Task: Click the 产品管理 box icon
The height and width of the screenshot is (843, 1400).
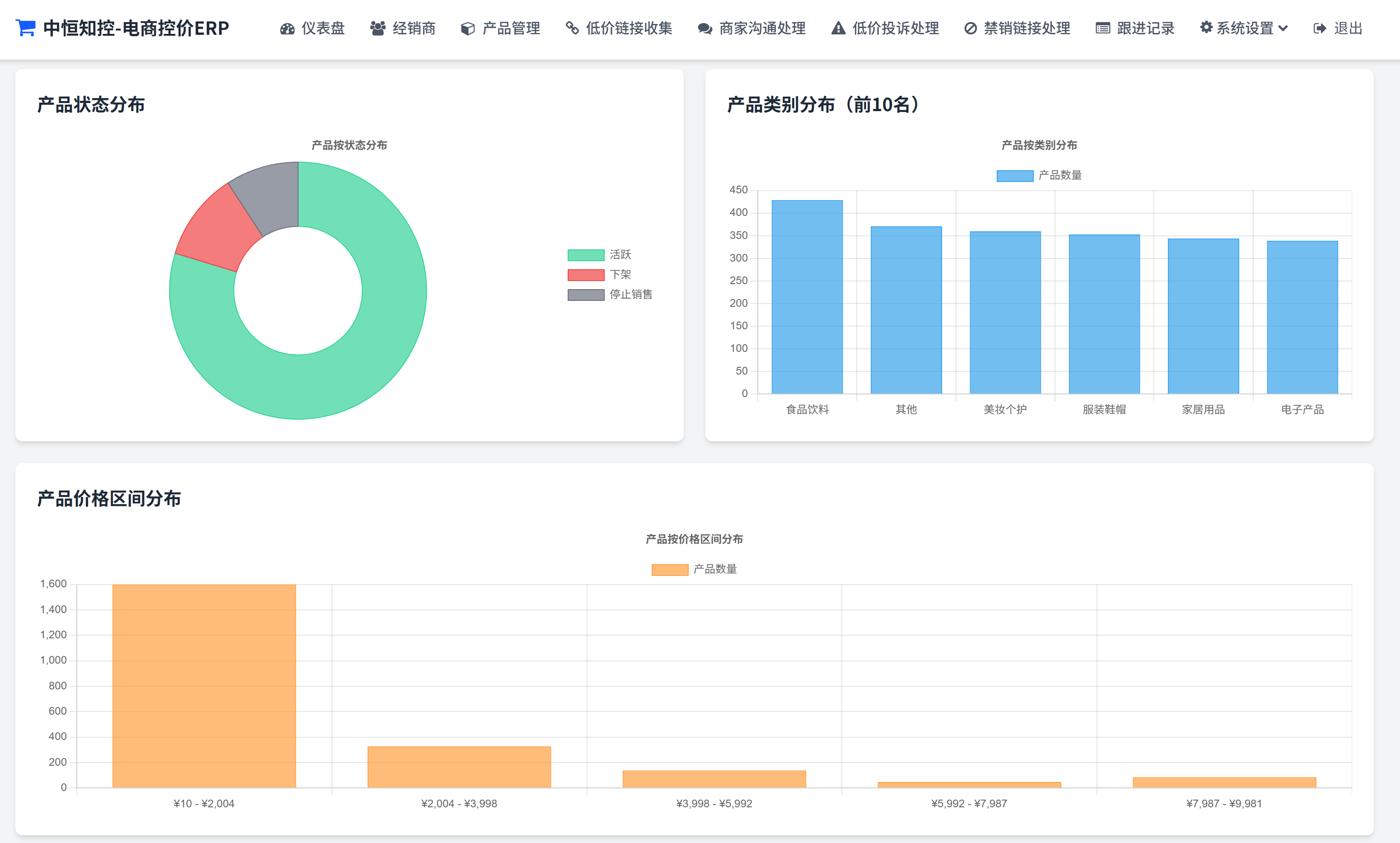Action: 467,28
